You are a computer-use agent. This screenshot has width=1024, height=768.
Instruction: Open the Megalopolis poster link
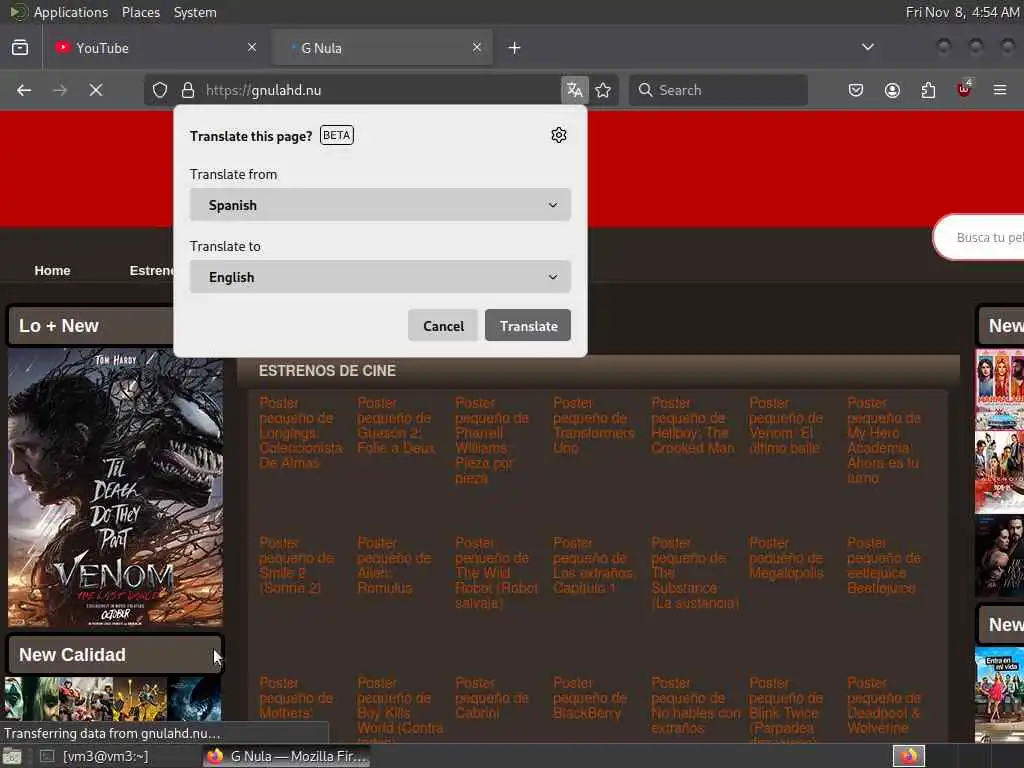(786, 558)
